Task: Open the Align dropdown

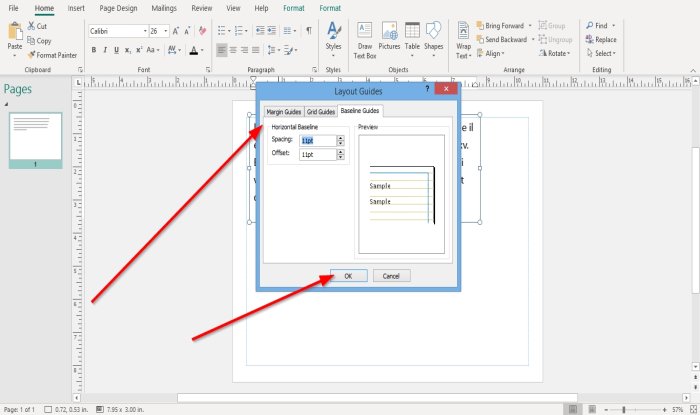Action: pyautogui.click(x=491, y=54)
